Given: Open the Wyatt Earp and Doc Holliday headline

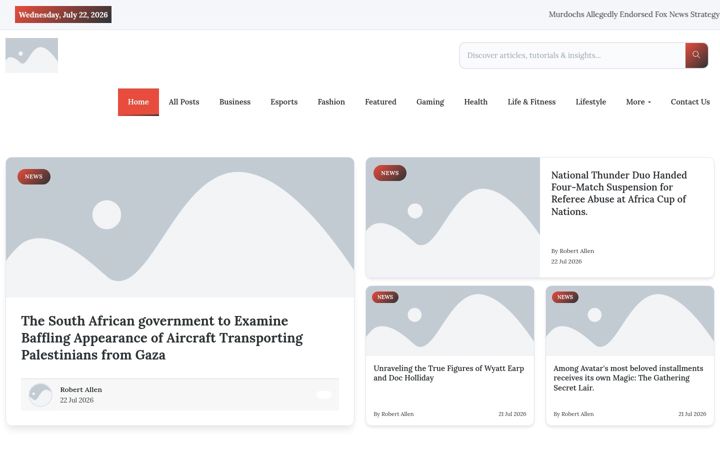Looking at the screenshot, I should (x=449, y=373).
